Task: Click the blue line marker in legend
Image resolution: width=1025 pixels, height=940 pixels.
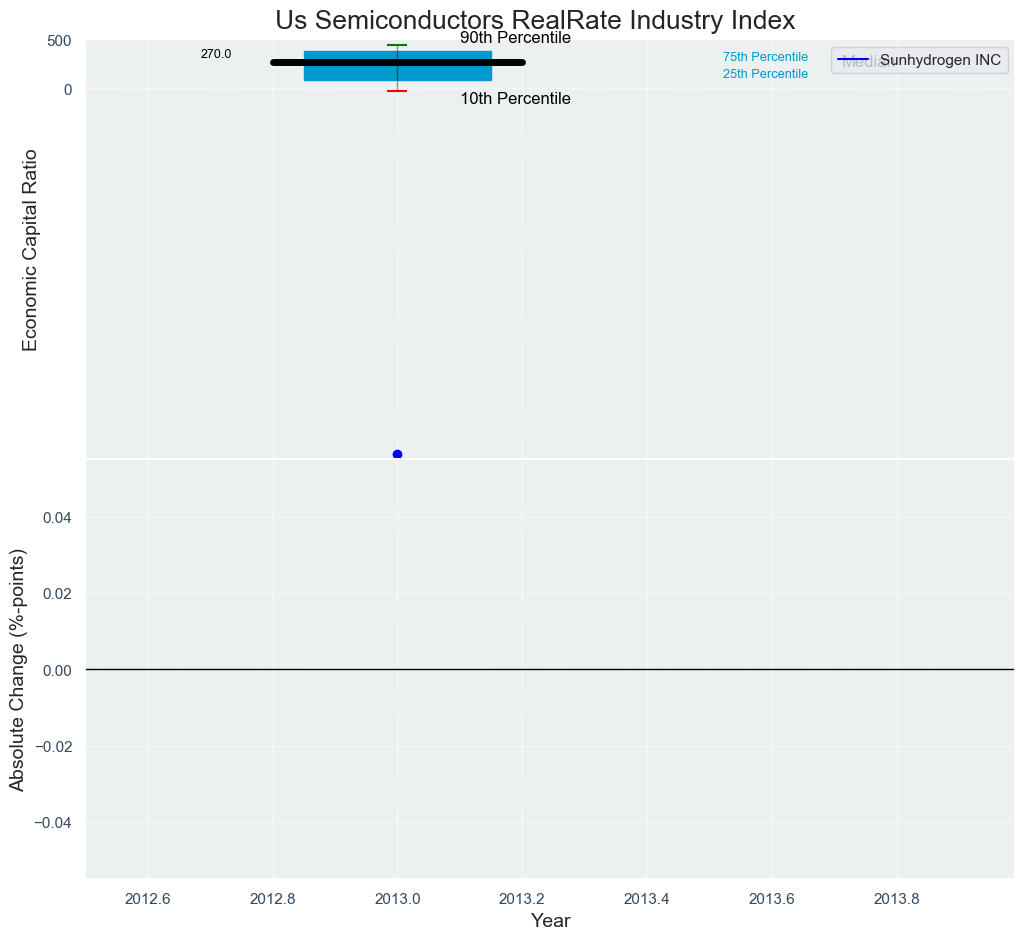Action: [x=853, y=60]
